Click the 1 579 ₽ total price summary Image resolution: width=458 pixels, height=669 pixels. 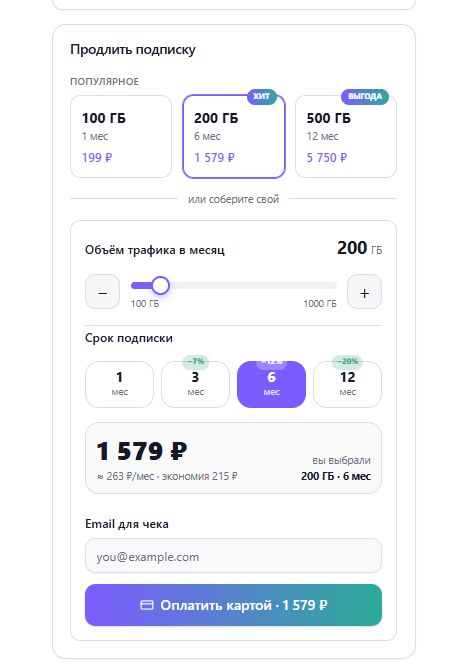(142, 451)
